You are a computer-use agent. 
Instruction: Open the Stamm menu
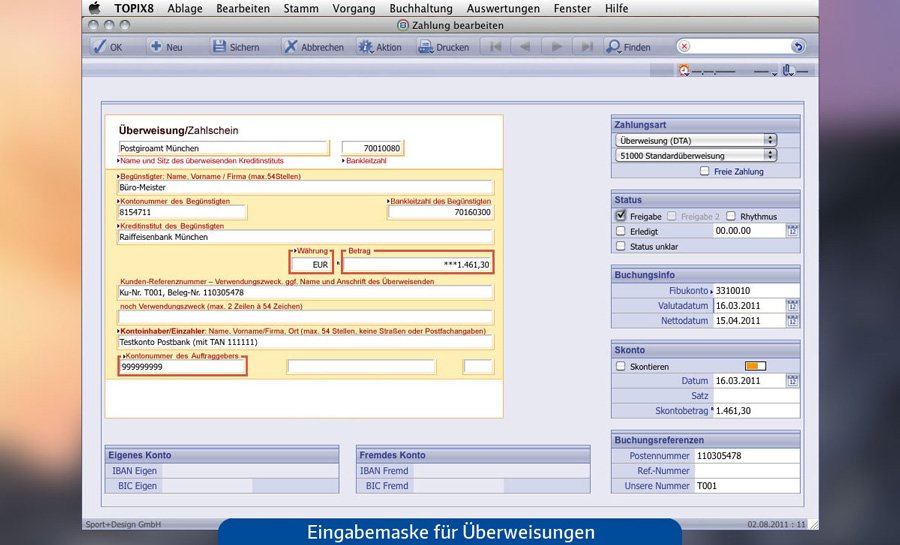pos(301,8)
